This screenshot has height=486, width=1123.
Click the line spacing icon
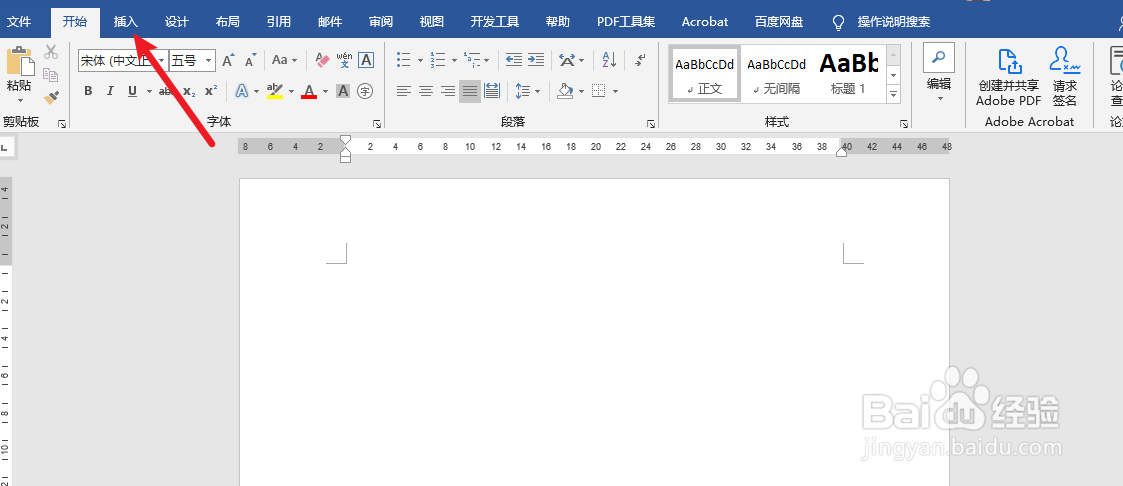click(522, 91)
